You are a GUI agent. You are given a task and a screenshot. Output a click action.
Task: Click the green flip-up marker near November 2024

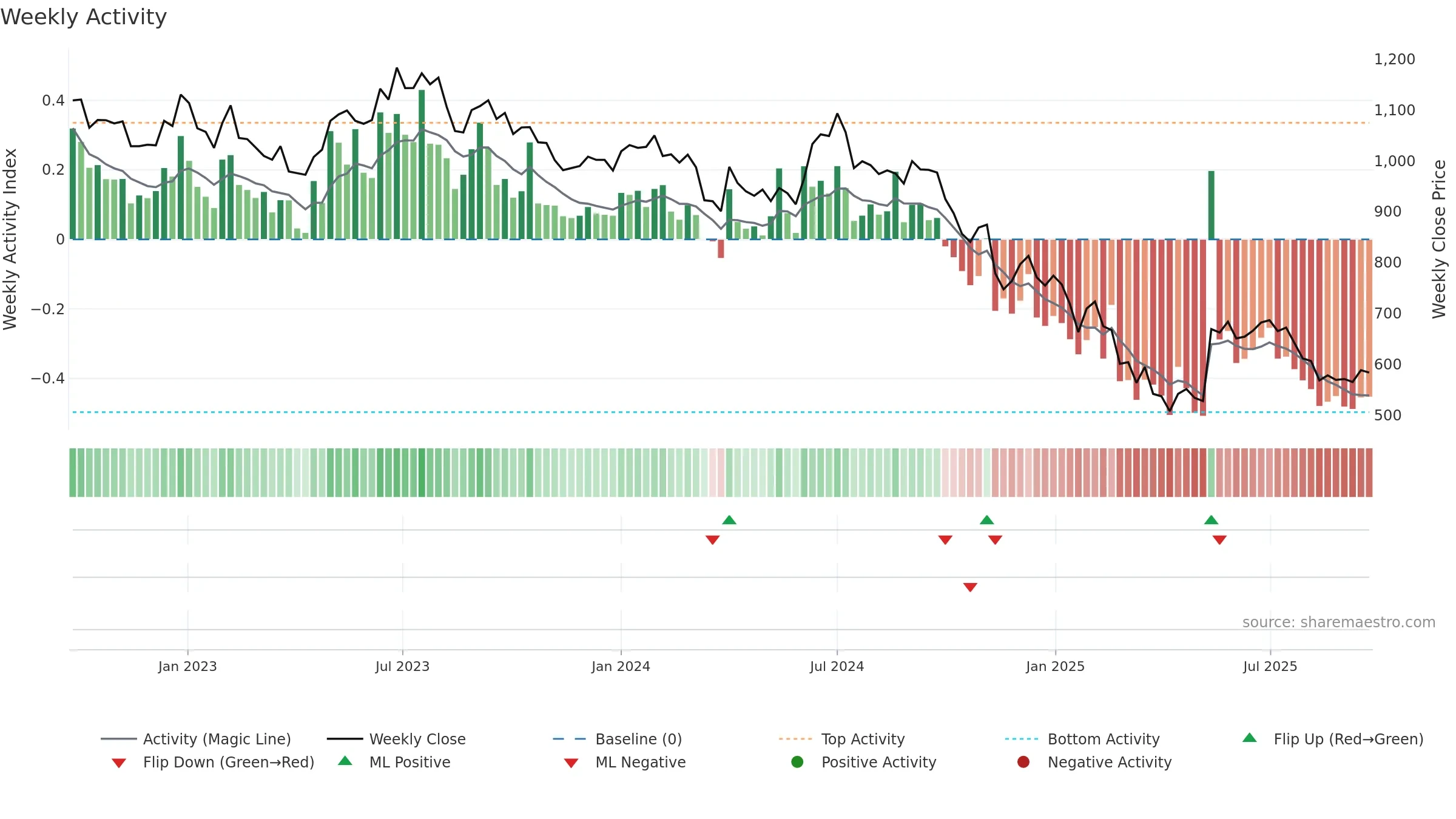987,520
